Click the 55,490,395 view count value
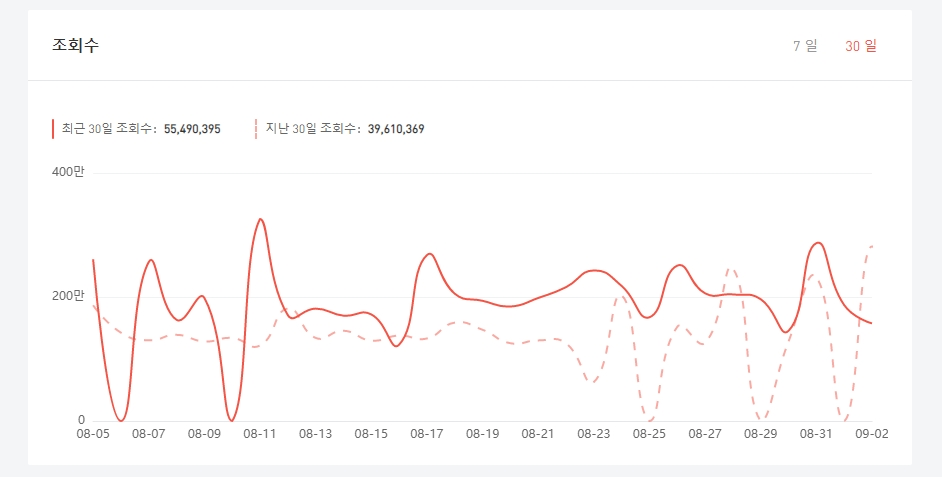The width and height of the screenshot is (942, 477). click(192, 129)
